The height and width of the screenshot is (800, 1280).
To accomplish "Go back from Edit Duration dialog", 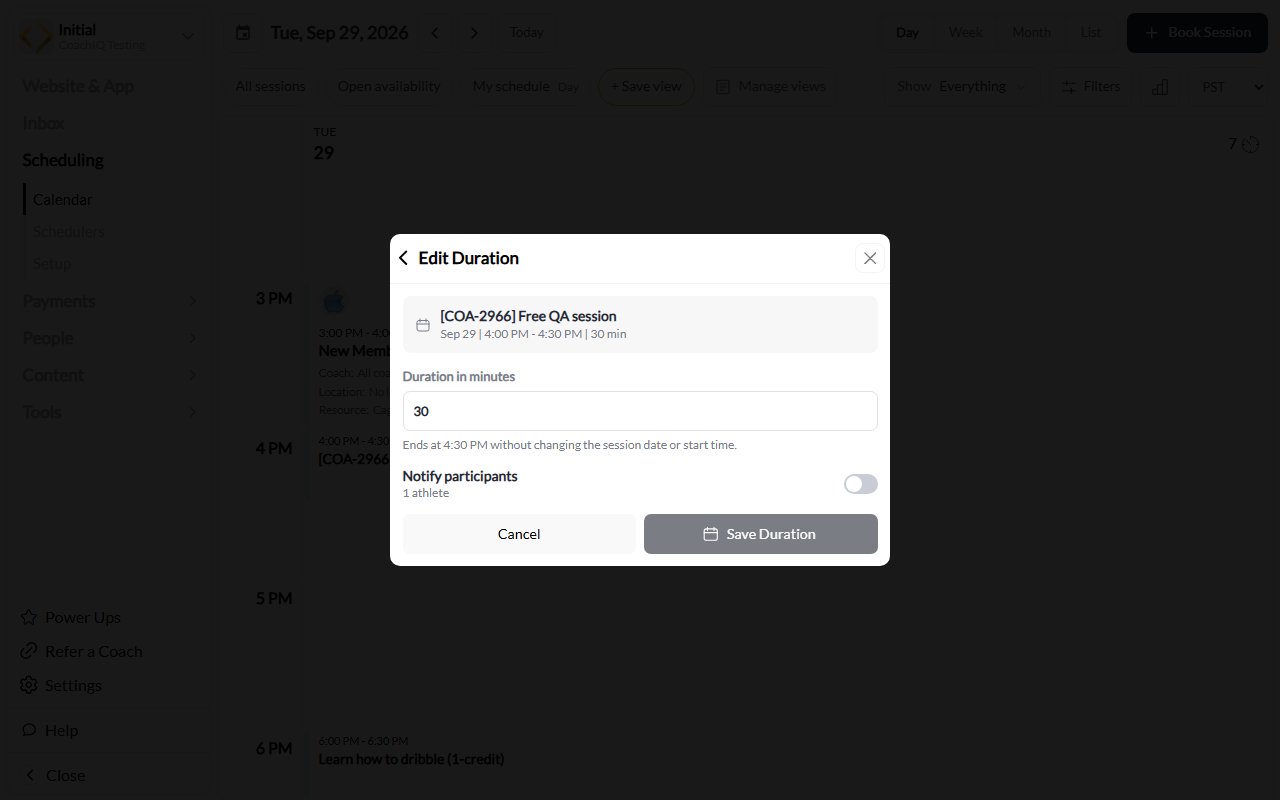I will coord(403,258).
